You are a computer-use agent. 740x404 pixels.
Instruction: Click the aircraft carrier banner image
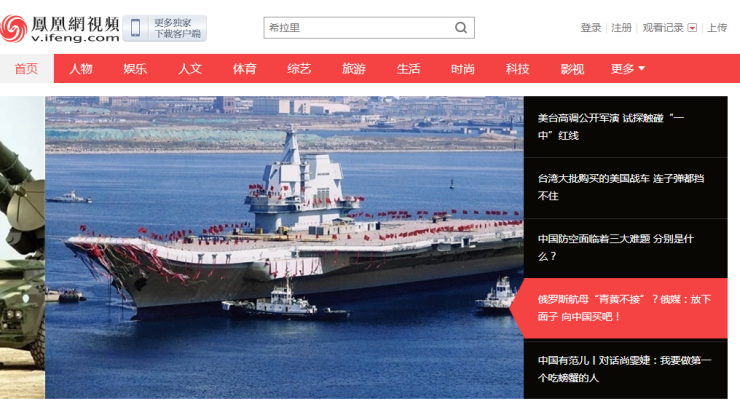coord(284,247)
